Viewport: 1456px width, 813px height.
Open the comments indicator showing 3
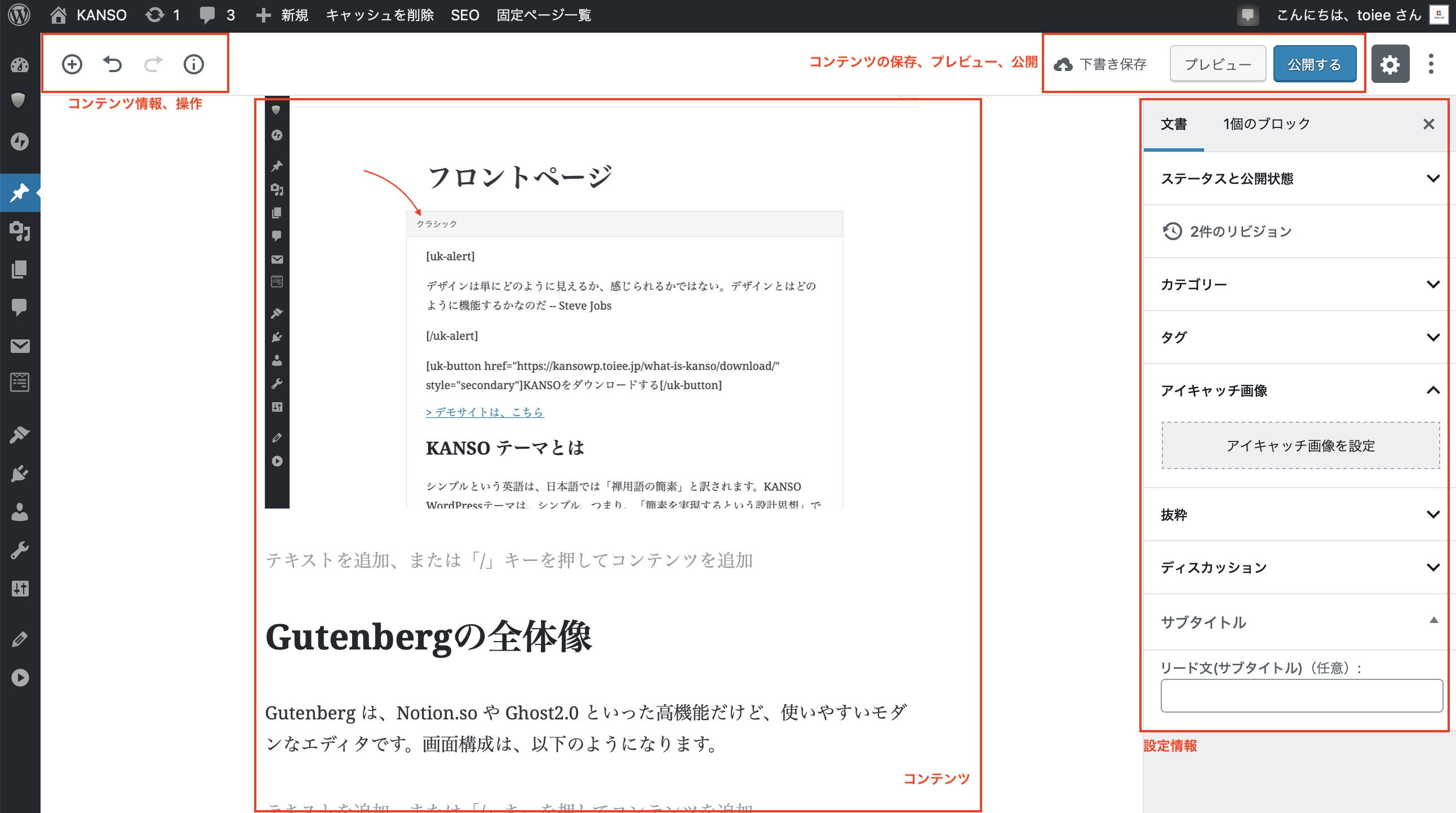tap(217, 15)
